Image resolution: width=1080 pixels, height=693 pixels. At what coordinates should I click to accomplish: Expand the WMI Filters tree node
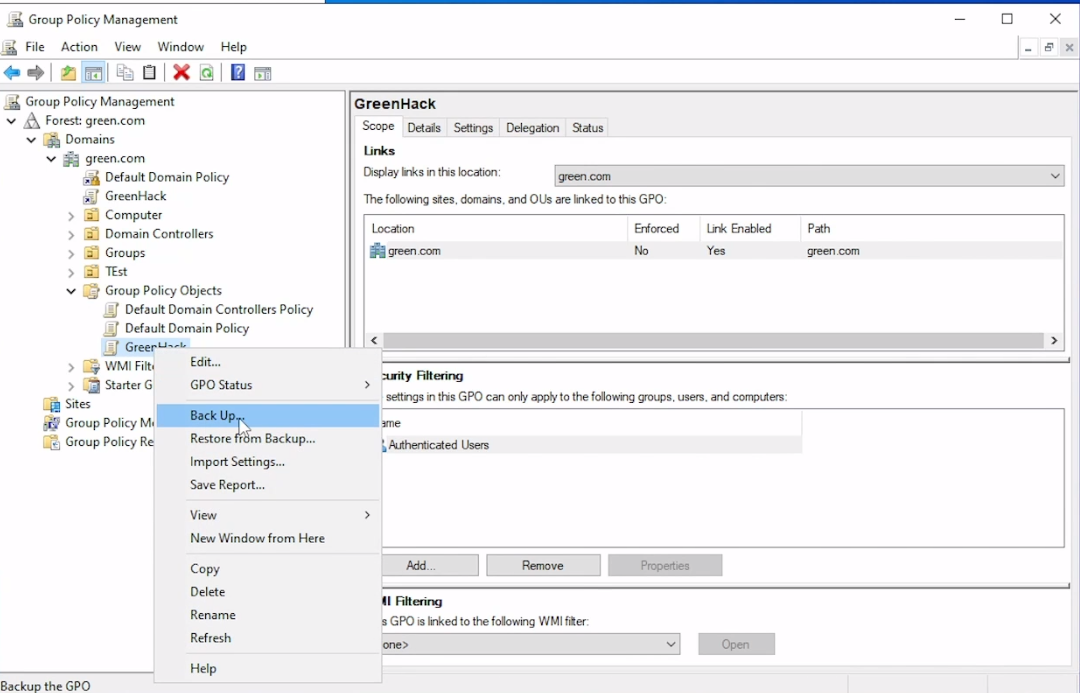(71, 366)
